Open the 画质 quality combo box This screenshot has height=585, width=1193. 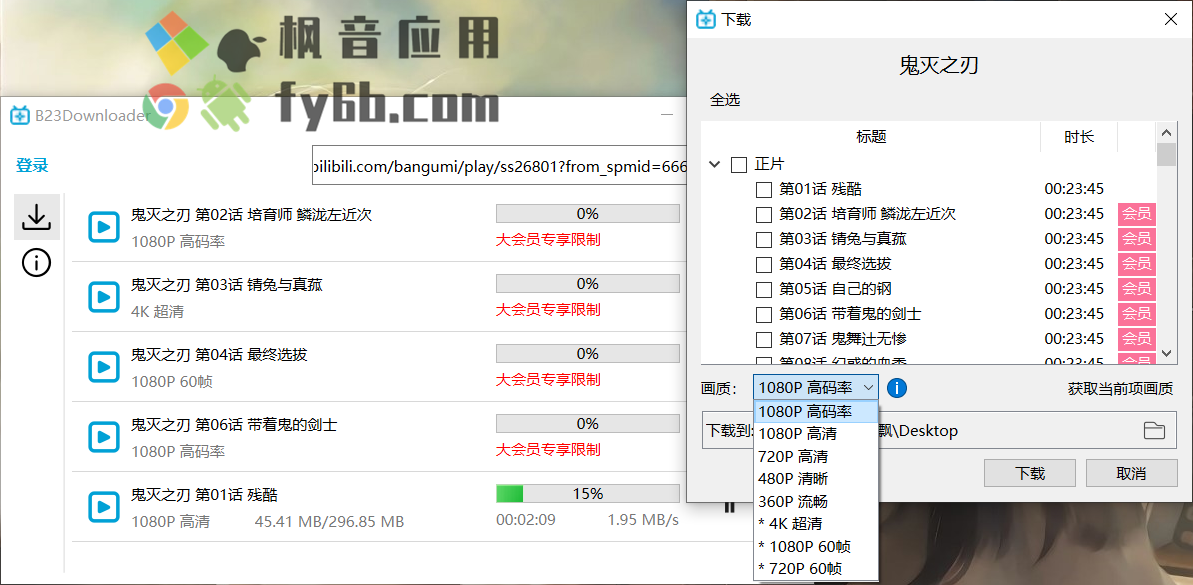pyautogui.click(x=816, y=388)
